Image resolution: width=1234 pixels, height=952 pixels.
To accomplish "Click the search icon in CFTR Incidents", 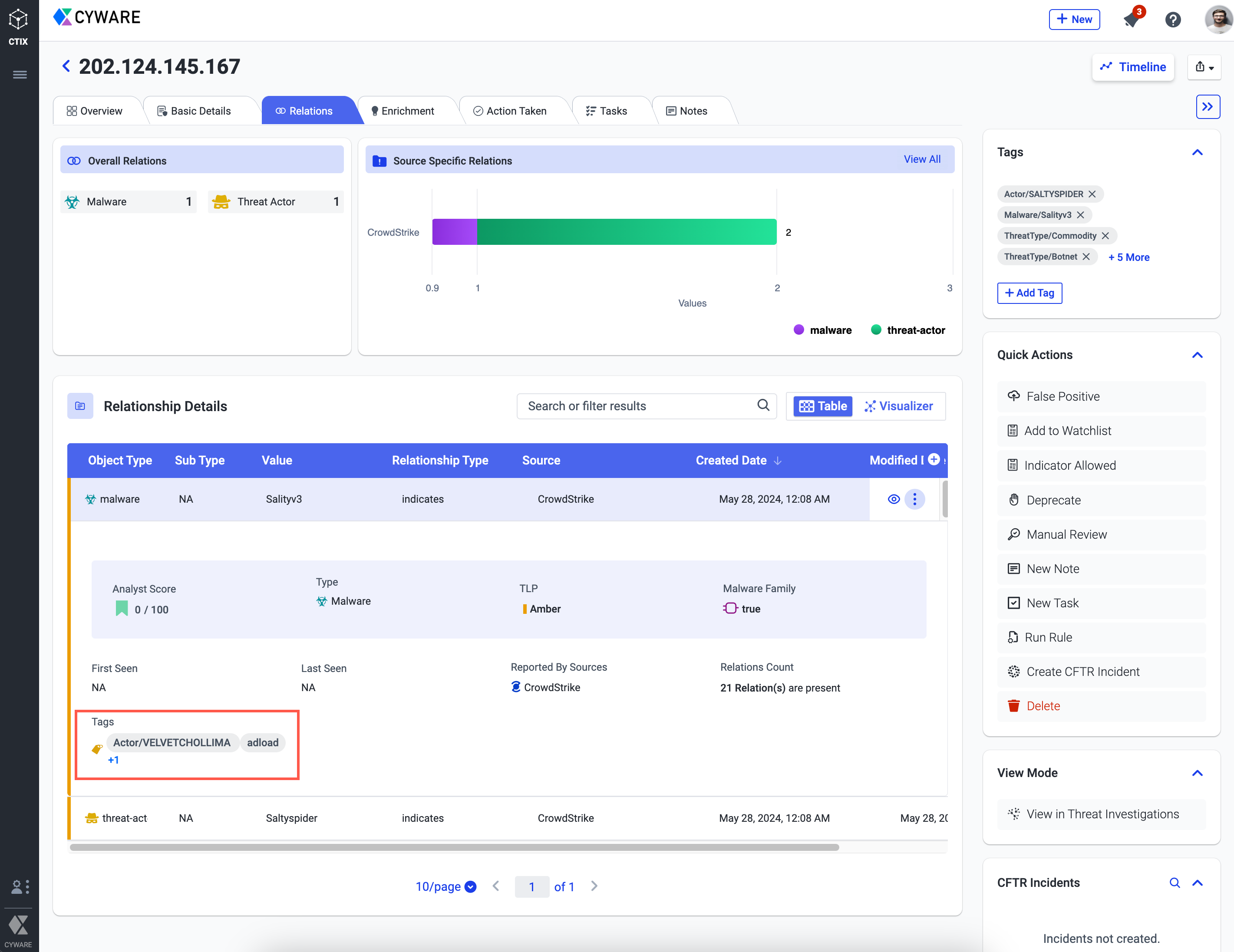I will tap(1175, 883).
